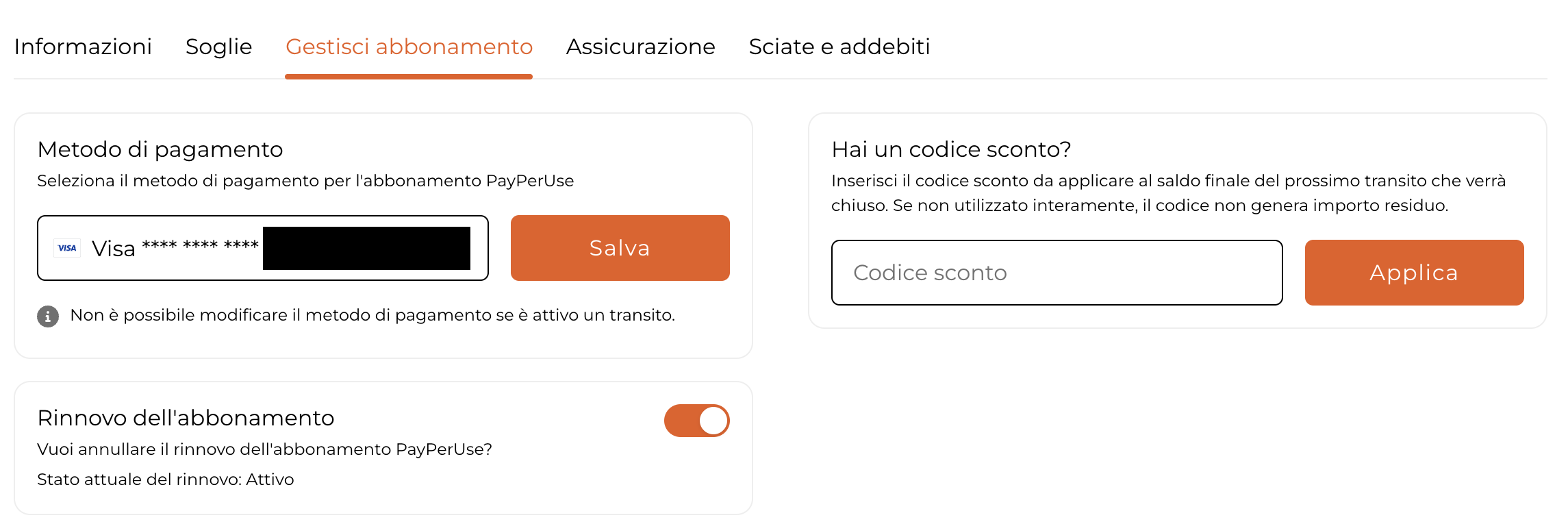The height and width of the screenshot is (522, 1568).
Task: Open the Informazioni tab
Action: (x=83, y=47)
